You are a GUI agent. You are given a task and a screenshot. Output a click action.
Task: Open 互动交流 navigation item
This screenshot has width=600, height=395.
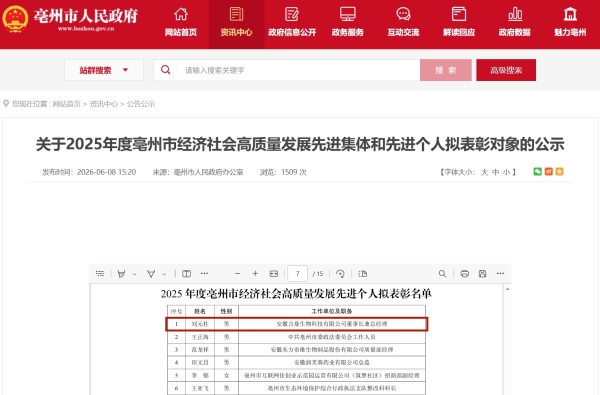click(403, 23)
